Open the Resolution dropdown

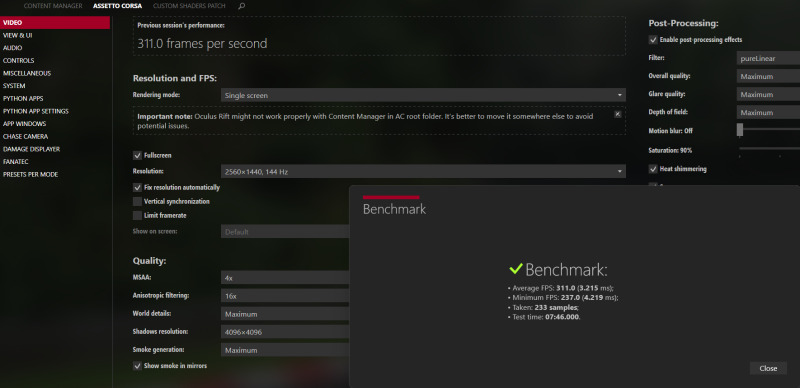(423, 172)
